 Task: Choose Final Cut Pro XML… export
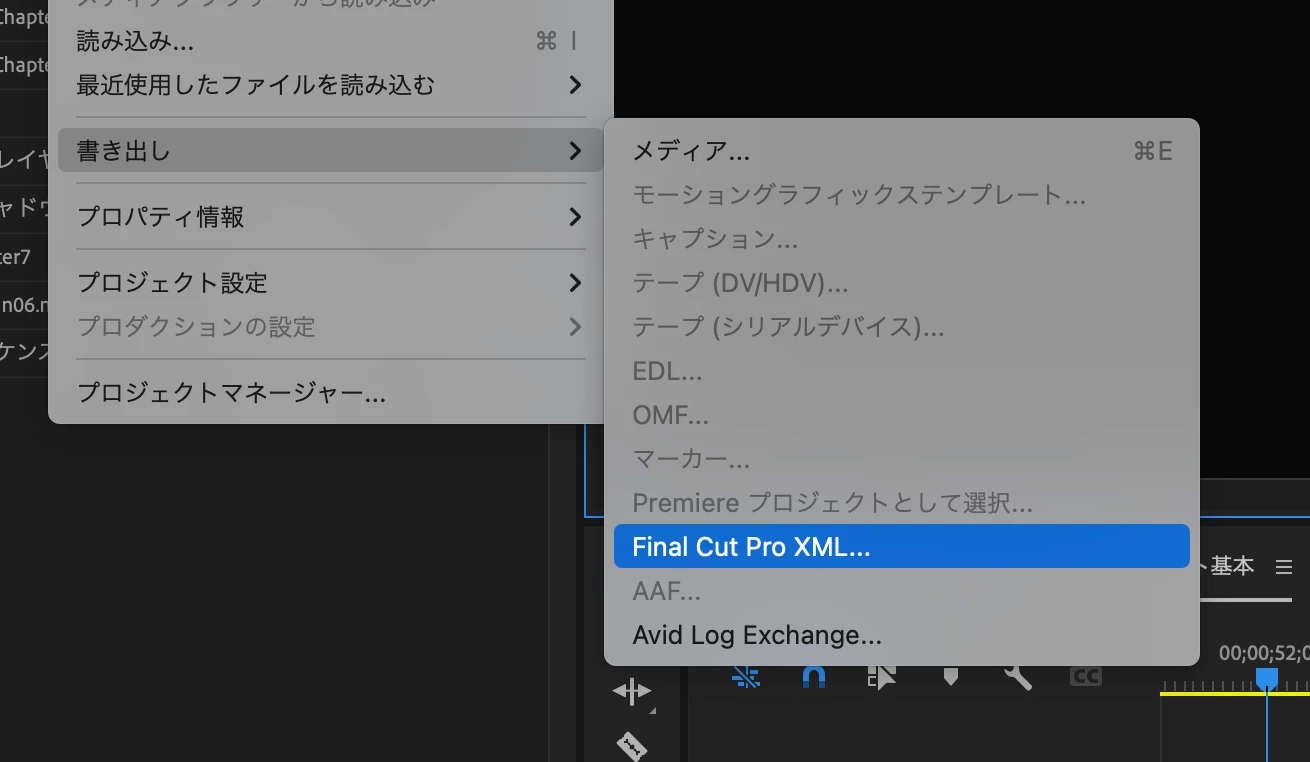pyautogui.click(x=901, y=547)
